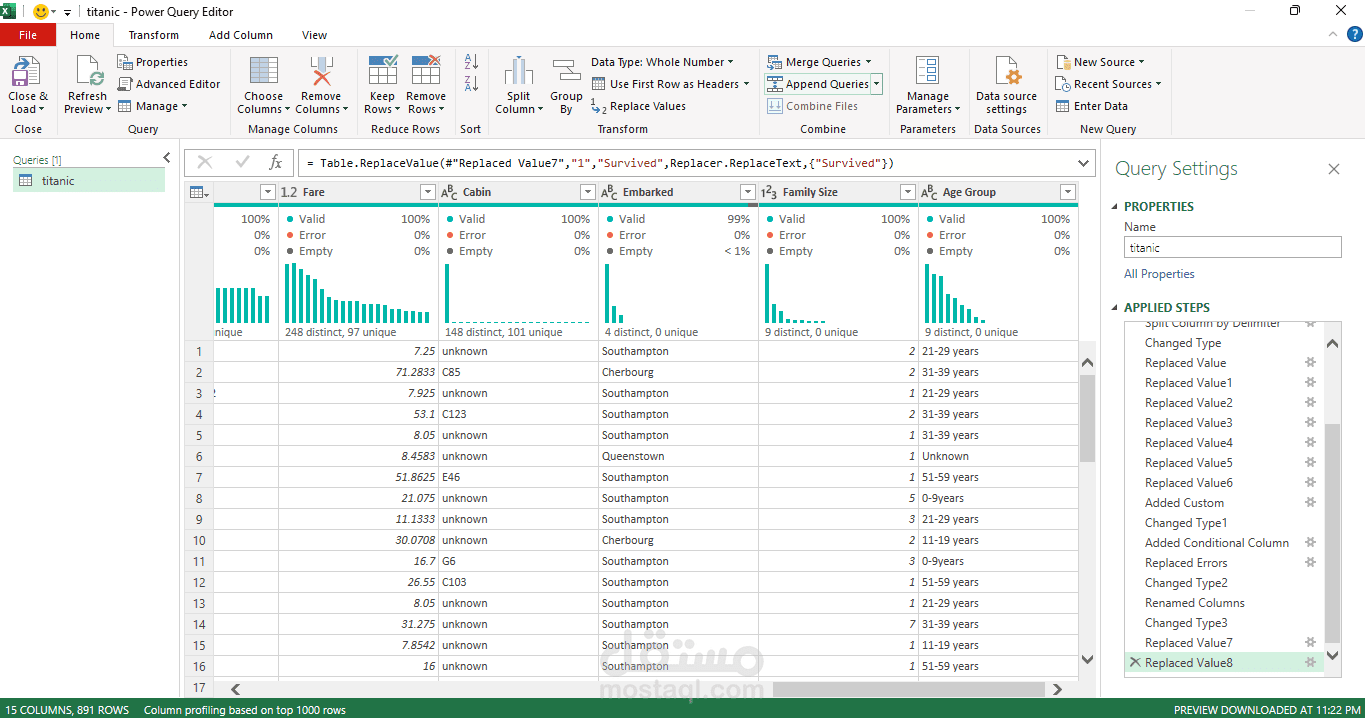Collapse the APPLIED STEPS section
Screen dimensions: 1365x718
pos(1116,308)
